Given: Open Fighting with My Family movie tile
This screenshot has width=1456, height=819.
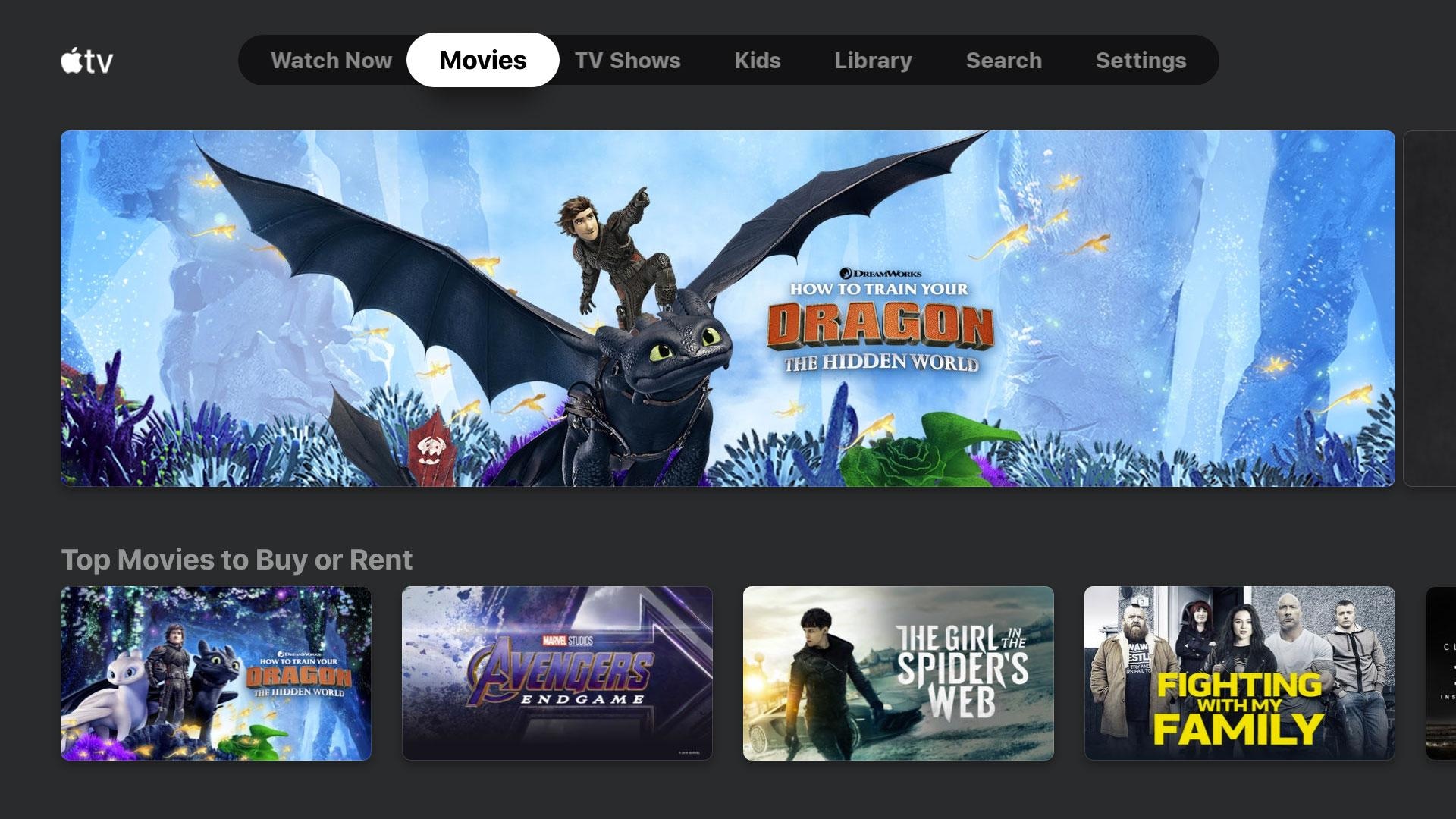Looking at the screenshot, I should click(1240, 673).
